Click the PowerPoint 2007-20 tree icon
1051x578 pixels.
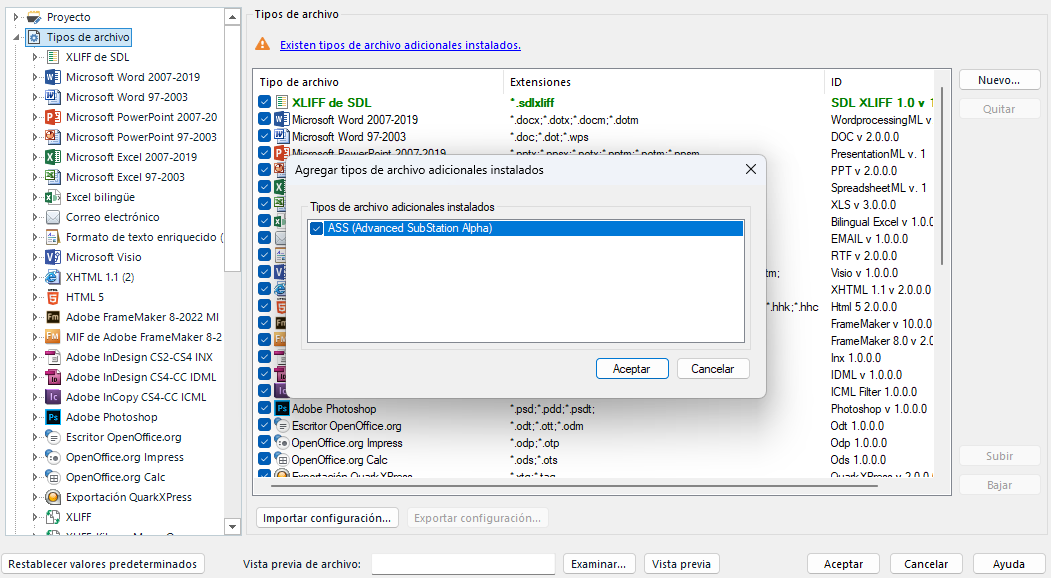(x=53, y=117)
